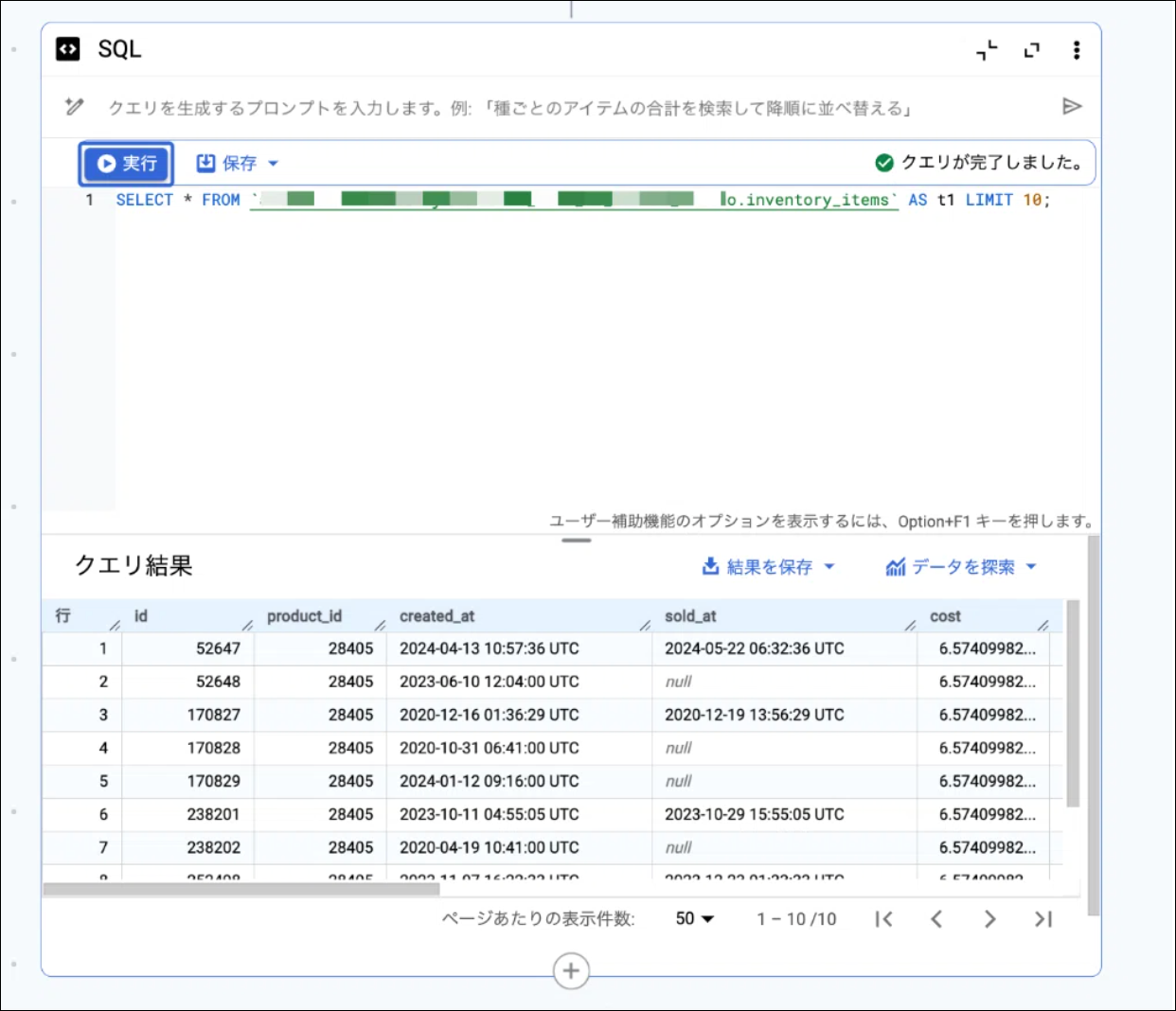The image size is (1176, 1011).
Task: Change the page size from the 50 dropdown
Action: point(693,918)
